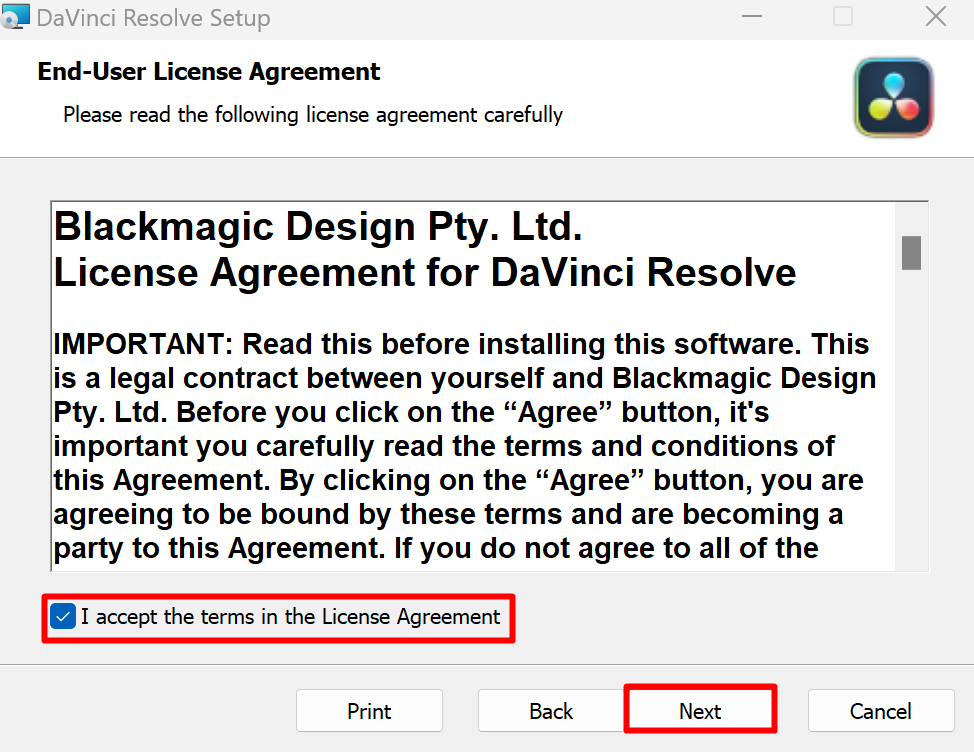Image resolution: width=974 pixels, height=752 pixels.
Task: Click the 'DaVinci Resolve Setup' window title
Action: click(153, 17)
